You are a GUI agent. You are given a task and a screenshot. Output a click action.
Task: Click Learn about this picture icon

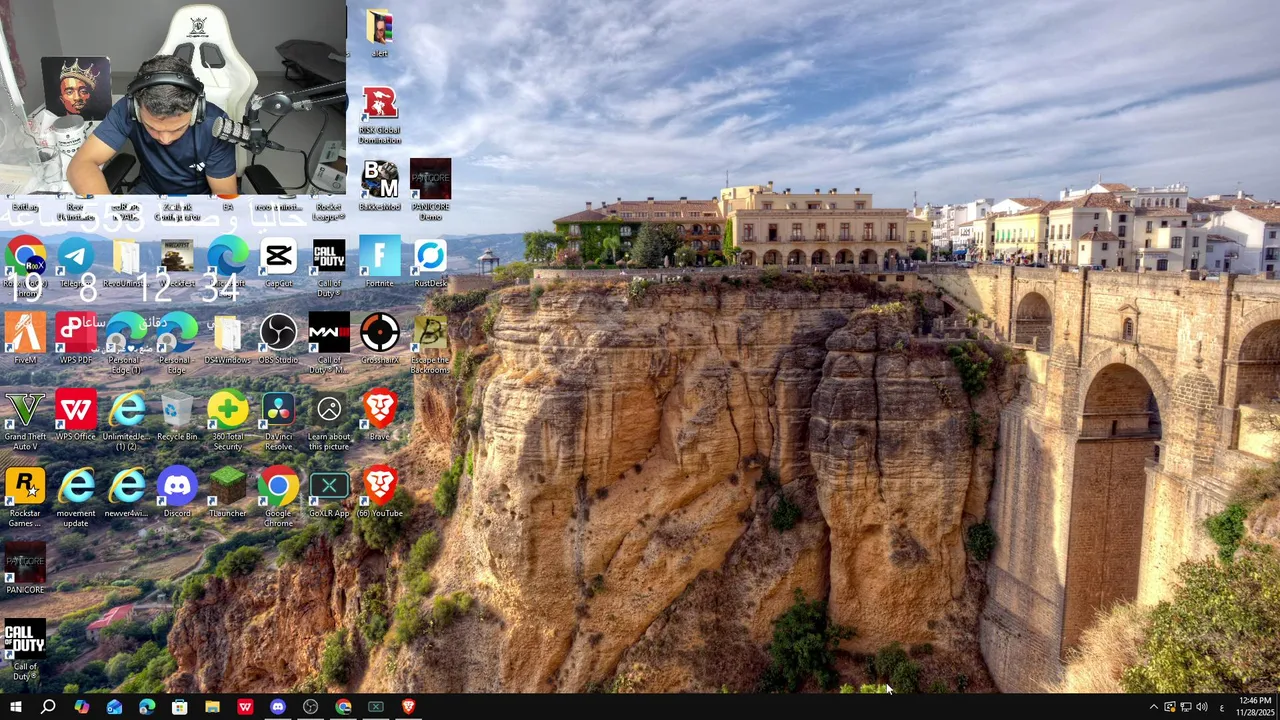pos(329,421)
